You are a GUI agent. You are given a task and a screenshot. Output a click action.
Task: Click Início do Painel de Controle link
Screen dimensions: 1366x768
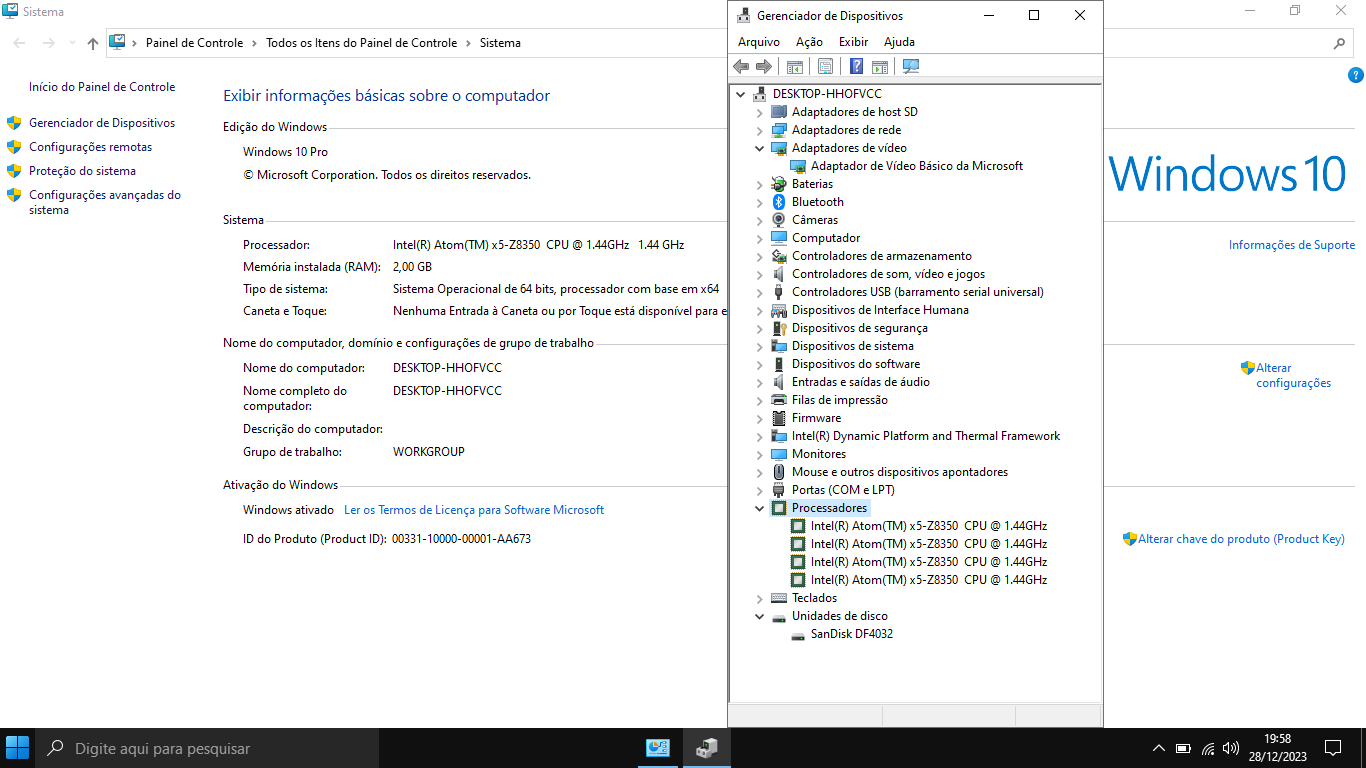[x=102, y=87]
